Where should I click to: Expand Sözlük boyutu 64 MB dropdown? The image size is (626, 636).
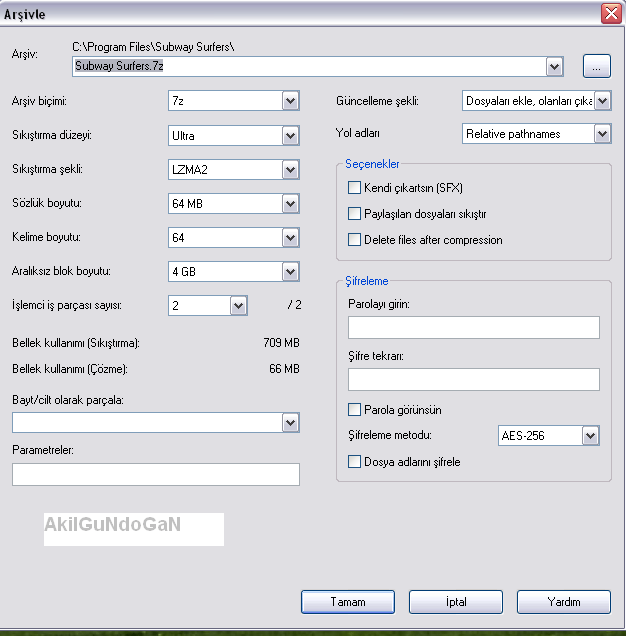click(290, 204)
